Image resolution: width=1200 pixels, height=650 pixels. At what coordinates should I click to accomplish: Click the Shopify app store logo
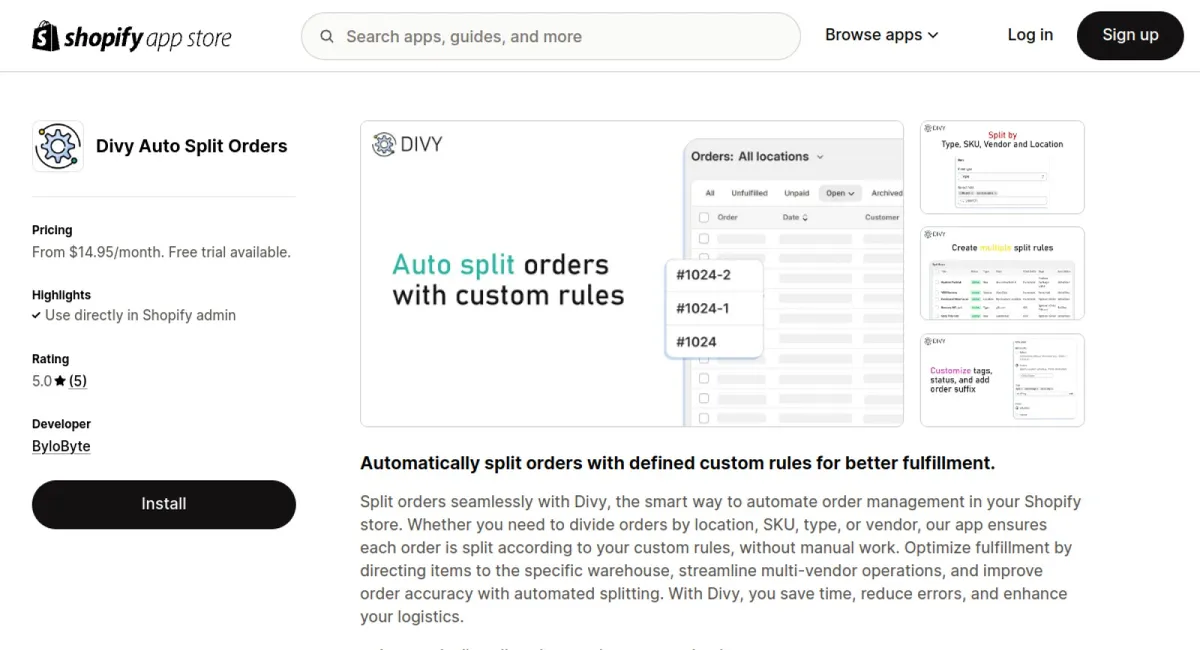(132, 37)
